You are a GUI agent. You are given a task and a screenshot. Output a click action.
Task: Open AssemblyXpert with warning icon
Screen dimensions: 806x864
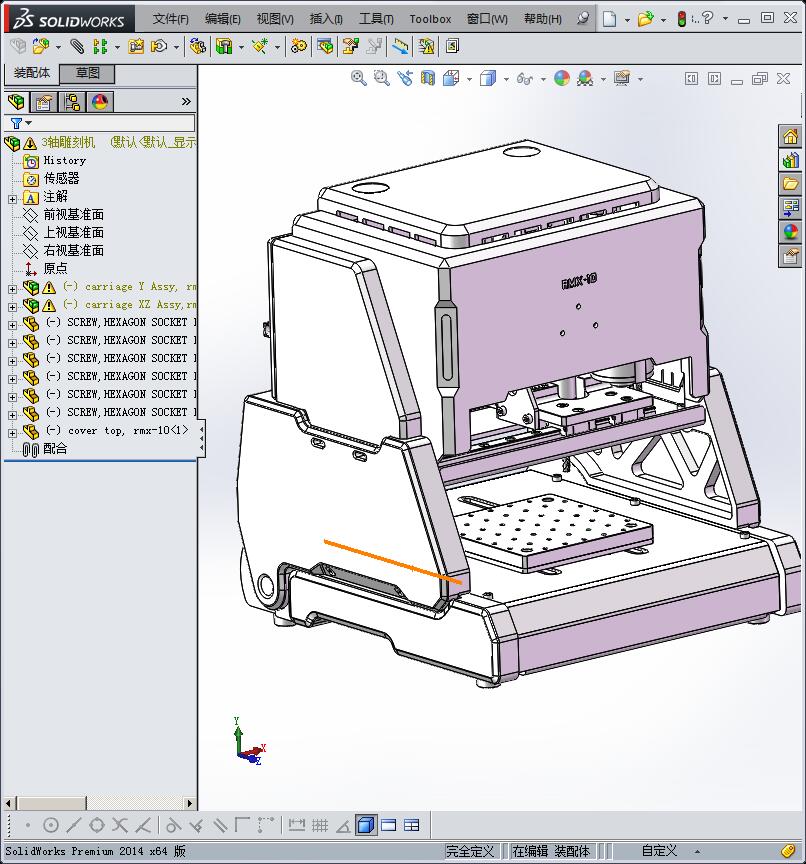[426, 46]
